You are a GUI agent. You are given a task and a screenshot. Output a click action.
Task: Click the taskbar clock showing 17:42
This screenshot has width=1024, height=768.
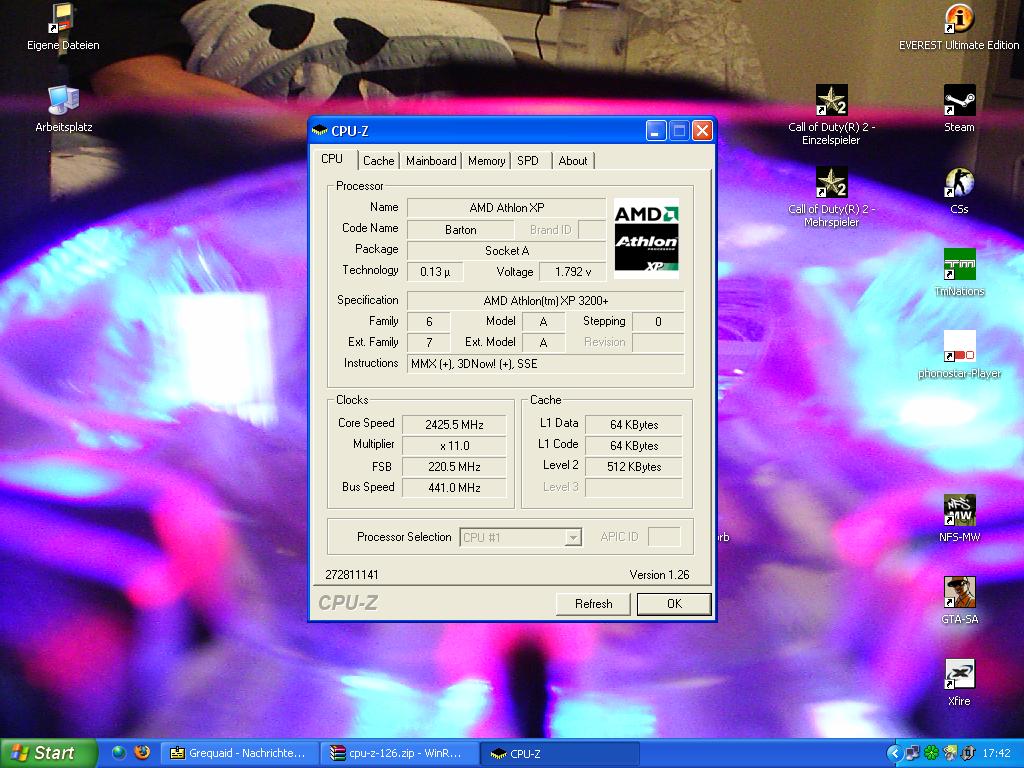[997, 753]
